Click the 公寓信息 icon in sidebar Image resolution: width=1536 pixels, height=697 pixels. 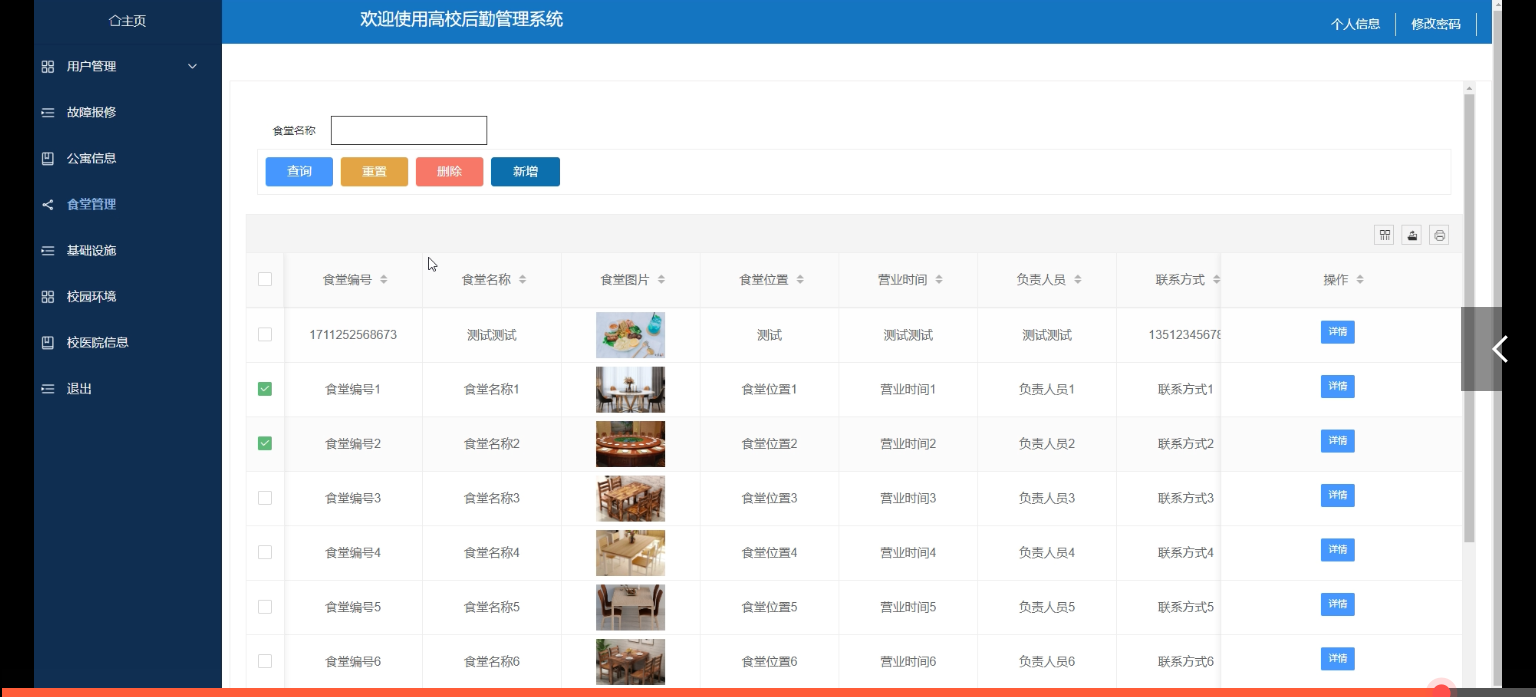tap(48, 159)
